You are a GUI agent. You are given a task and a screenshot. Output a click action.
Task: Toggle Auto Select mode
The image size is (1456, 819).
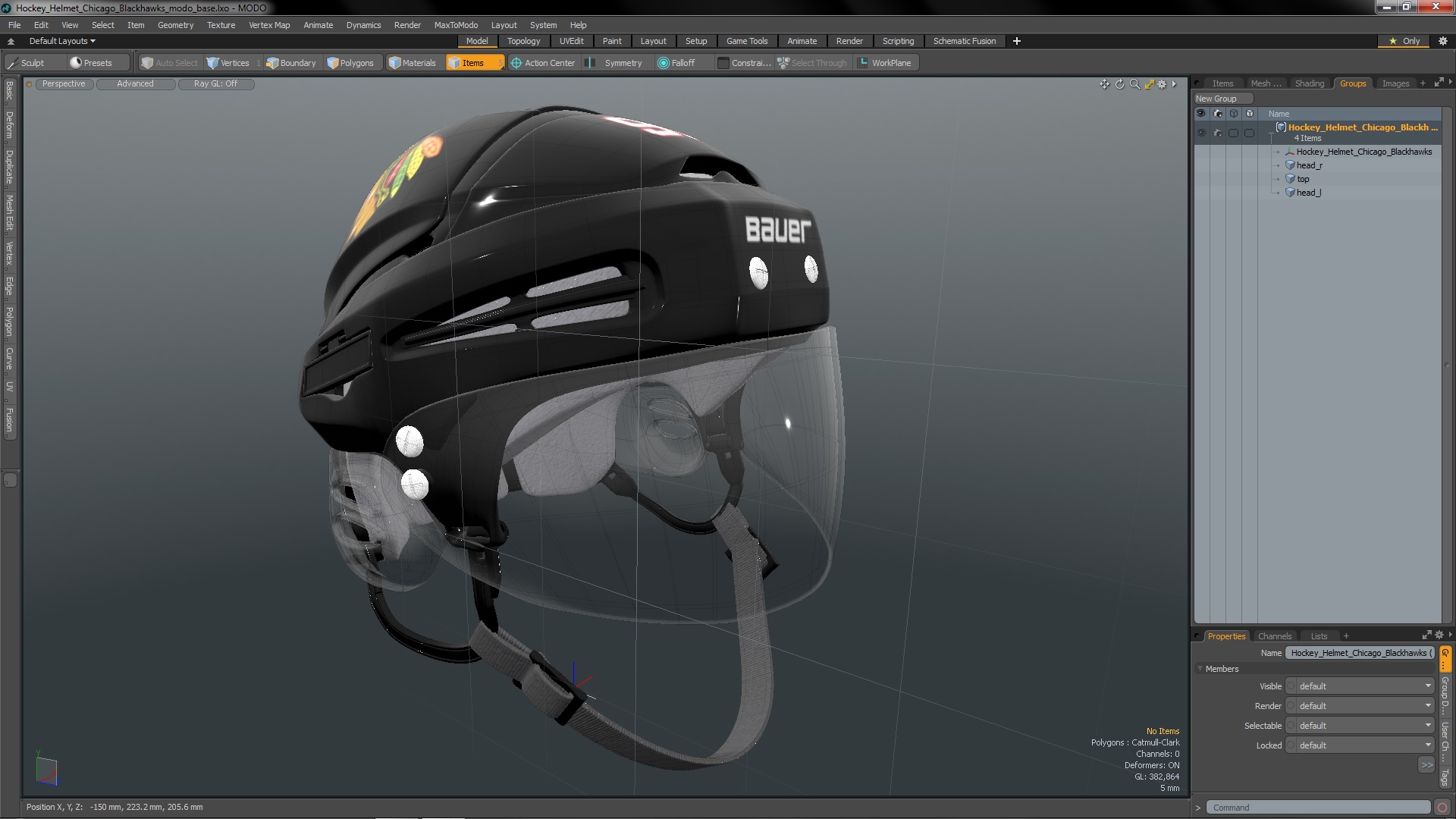tap(169, 63)
